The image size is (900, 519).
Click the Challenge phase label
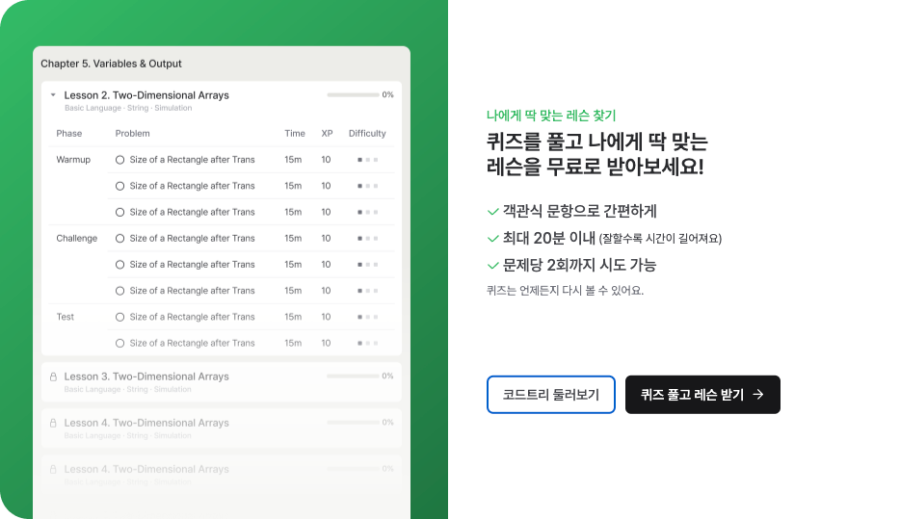tap(76, 238)
